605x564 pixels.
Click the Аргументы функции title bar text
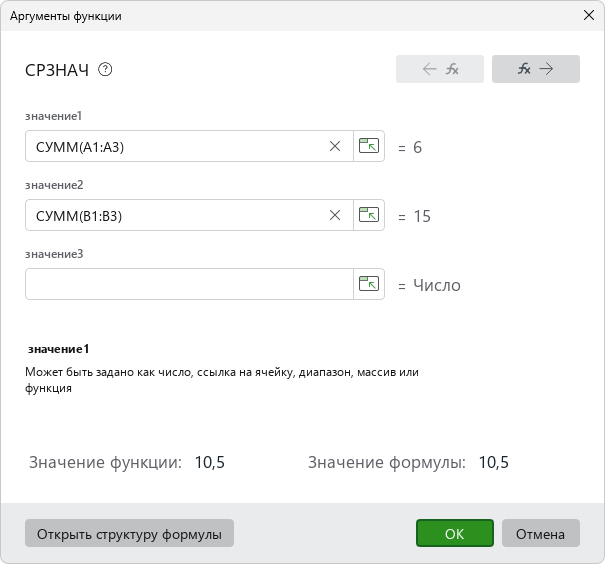pyautogui.click(x=66, y=16)
